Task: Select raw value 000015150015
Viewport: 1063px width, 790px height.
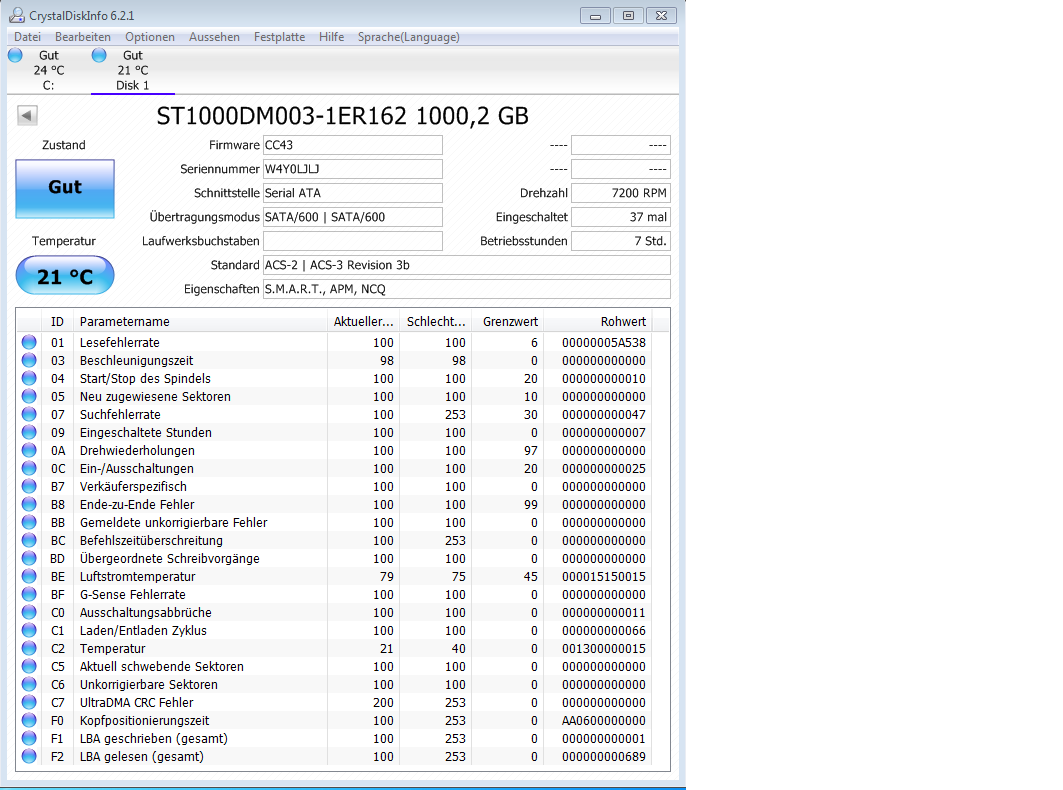Action: [x=603, y=576]
